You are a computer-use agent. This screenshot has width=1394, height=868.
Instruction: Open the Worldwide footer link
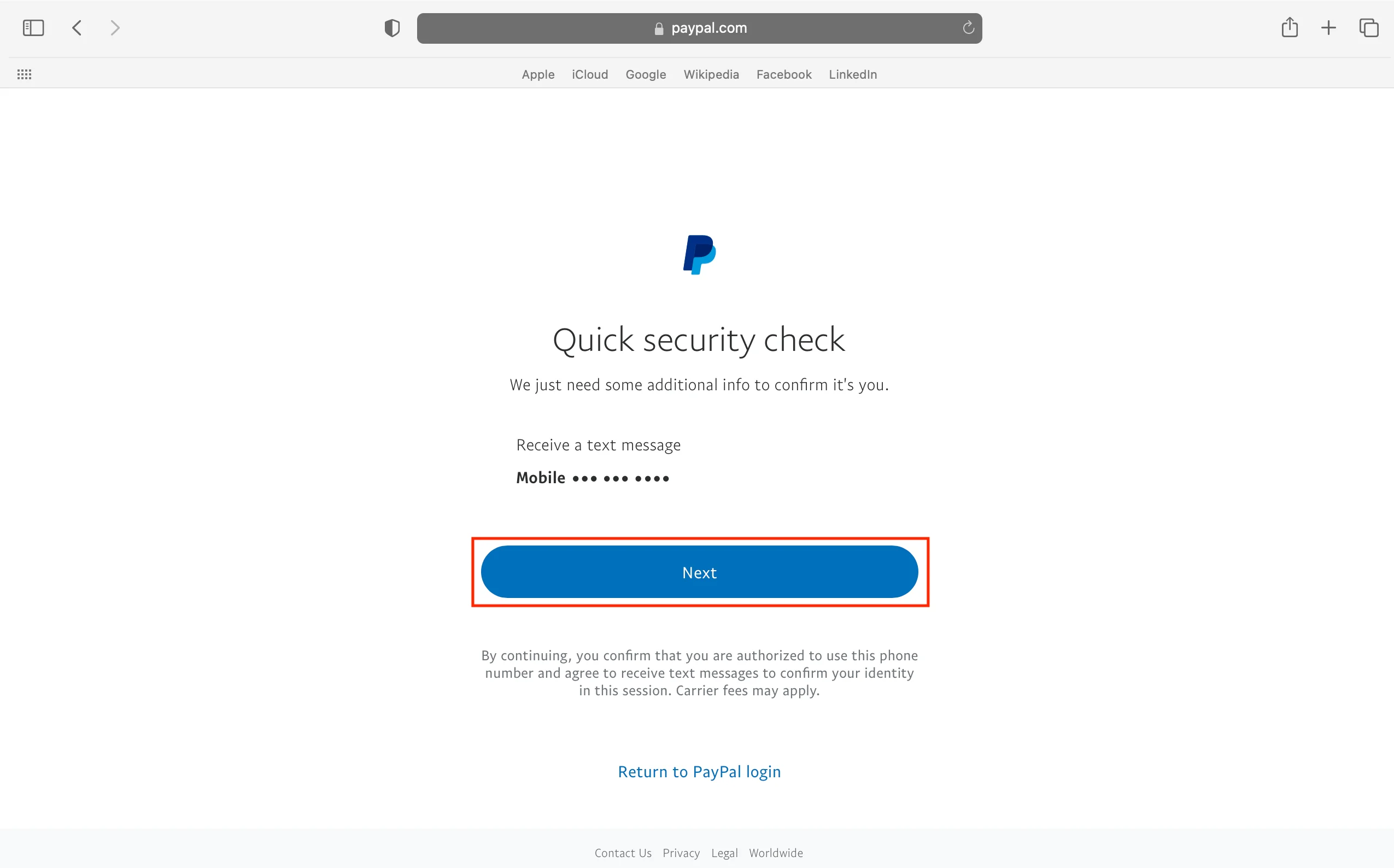point(776,853)
